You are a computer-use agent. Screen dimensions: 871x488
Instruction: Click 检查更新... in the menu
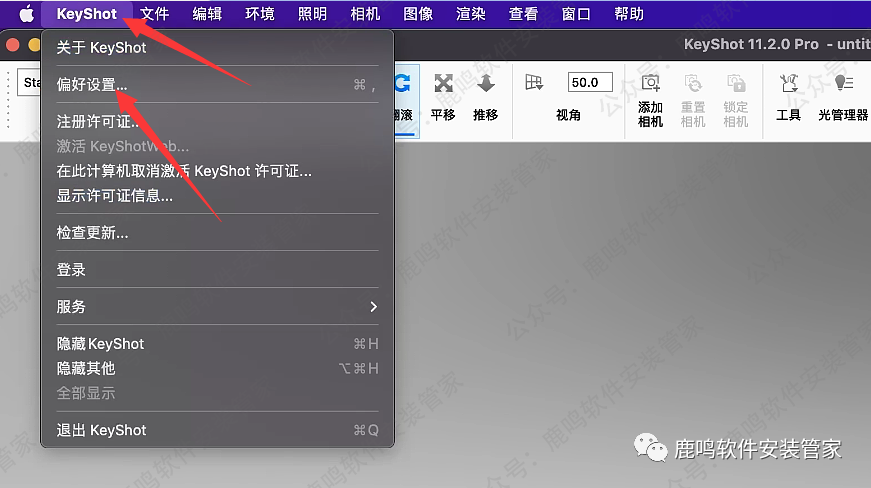tap(92, 233)
